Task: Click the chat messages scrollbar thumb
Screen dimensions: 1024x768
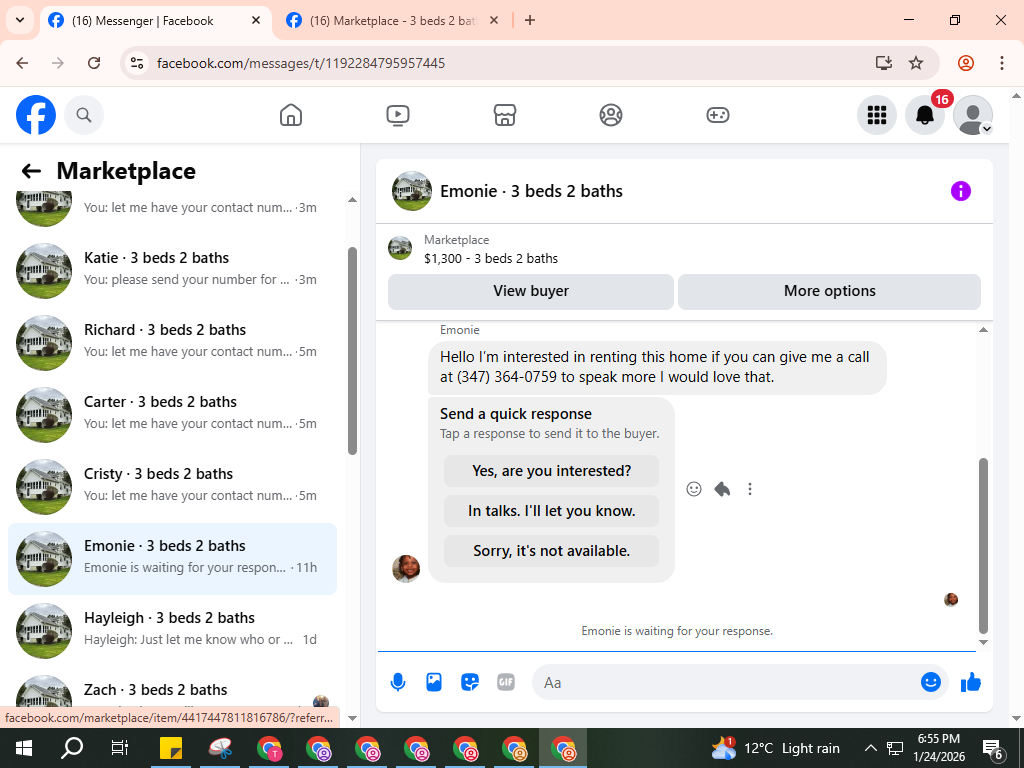Action: (x=984, y=545)
